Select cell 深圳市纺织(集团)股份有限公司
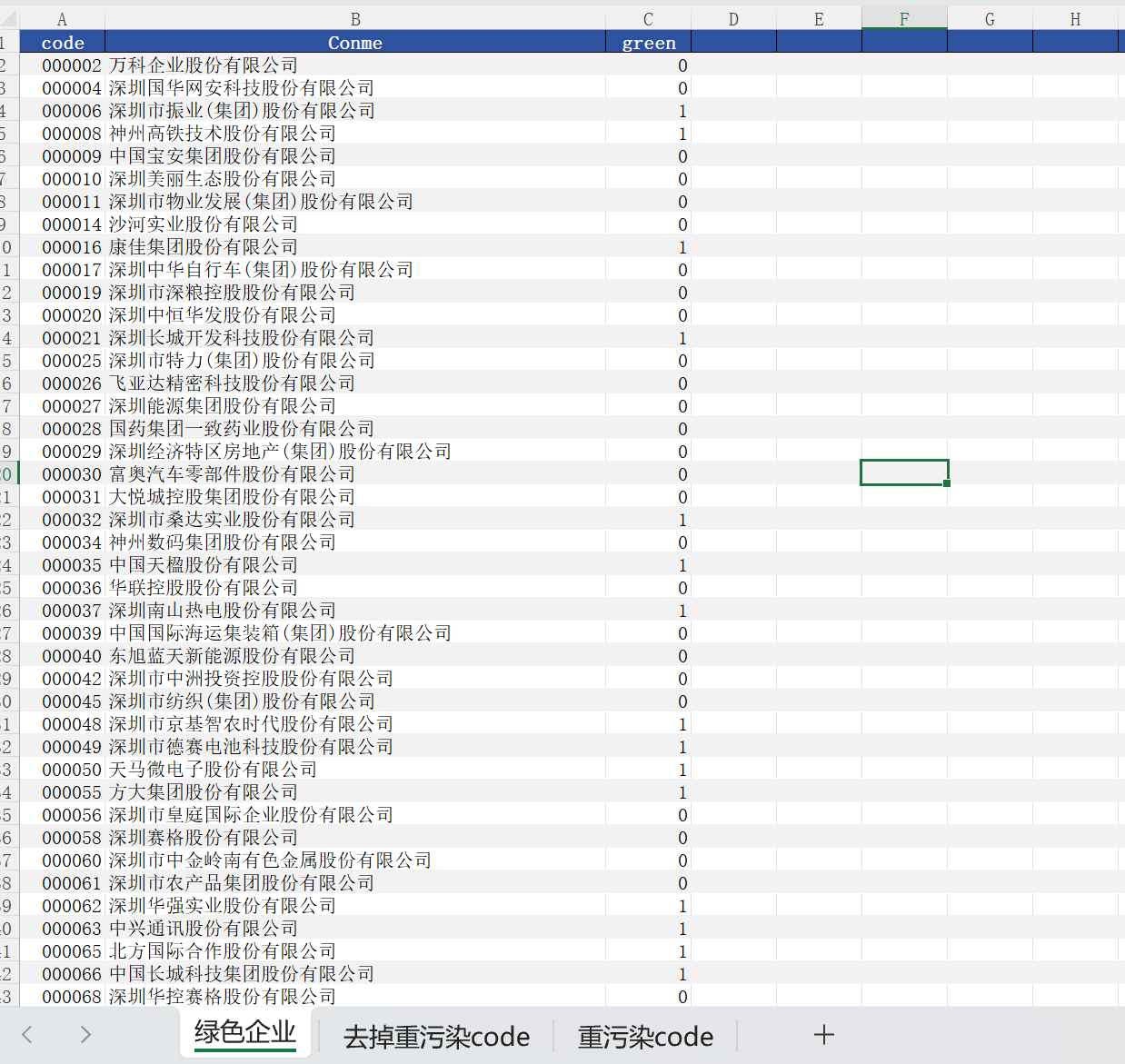This screenshot has height=1064, width=1125. coord(355,701)
